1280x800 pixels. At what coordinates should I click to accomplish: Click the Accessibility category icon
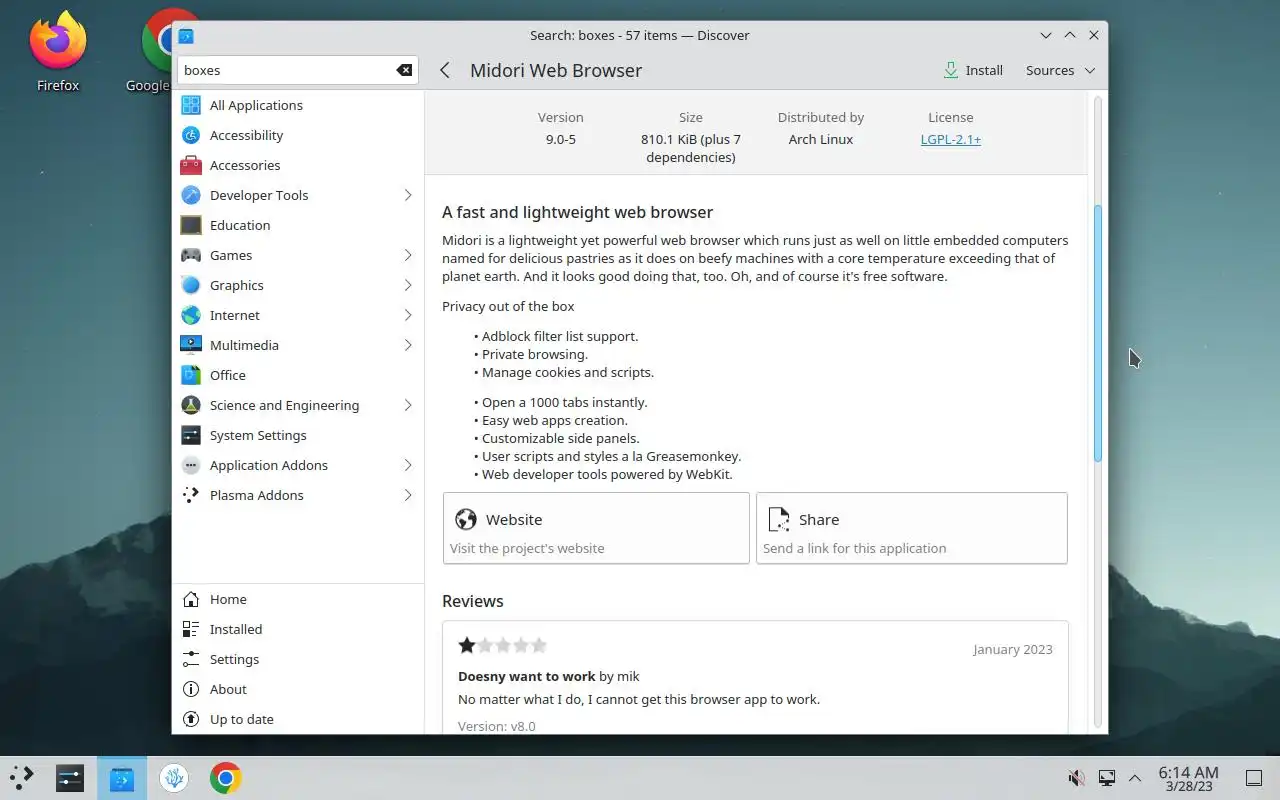point(191,135)
